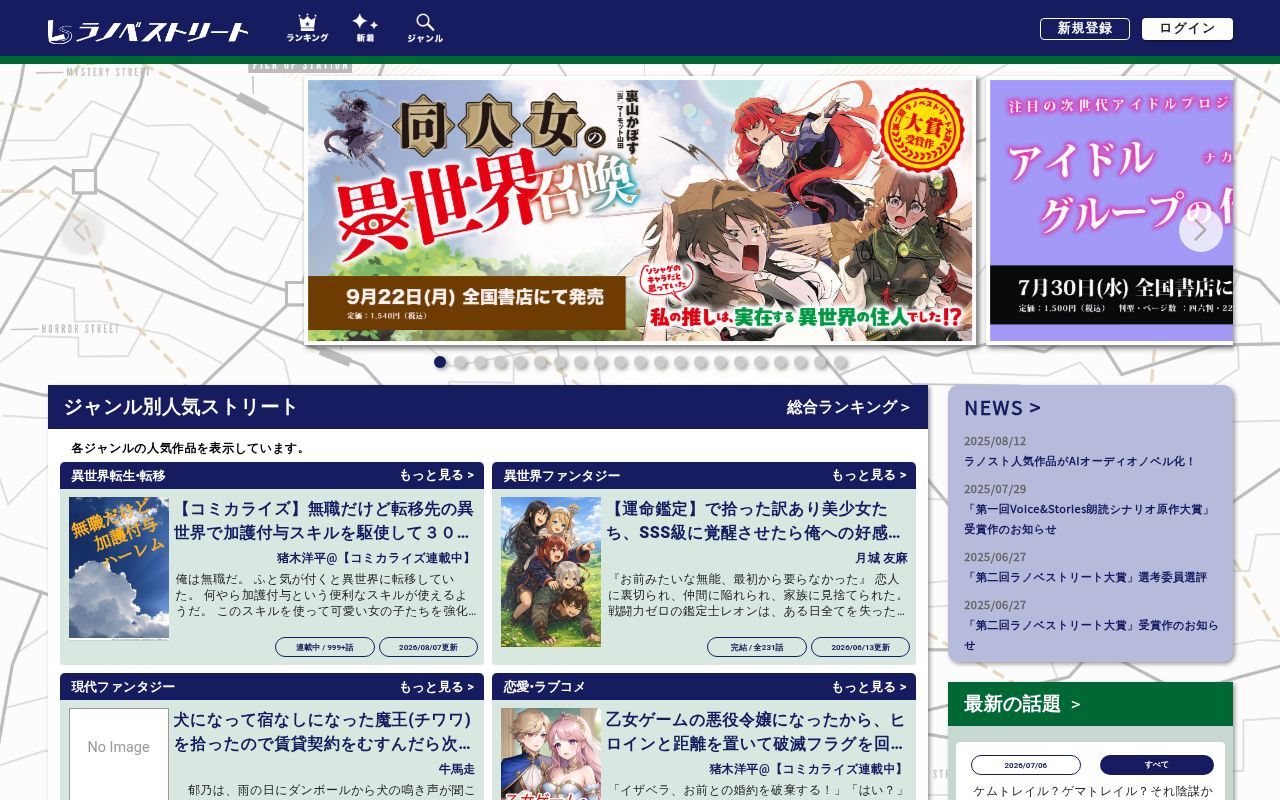Open the ラノベストリート logo home link
Image resolution: width=1280 pixels, height=800 pixels.
coord(148,32)
